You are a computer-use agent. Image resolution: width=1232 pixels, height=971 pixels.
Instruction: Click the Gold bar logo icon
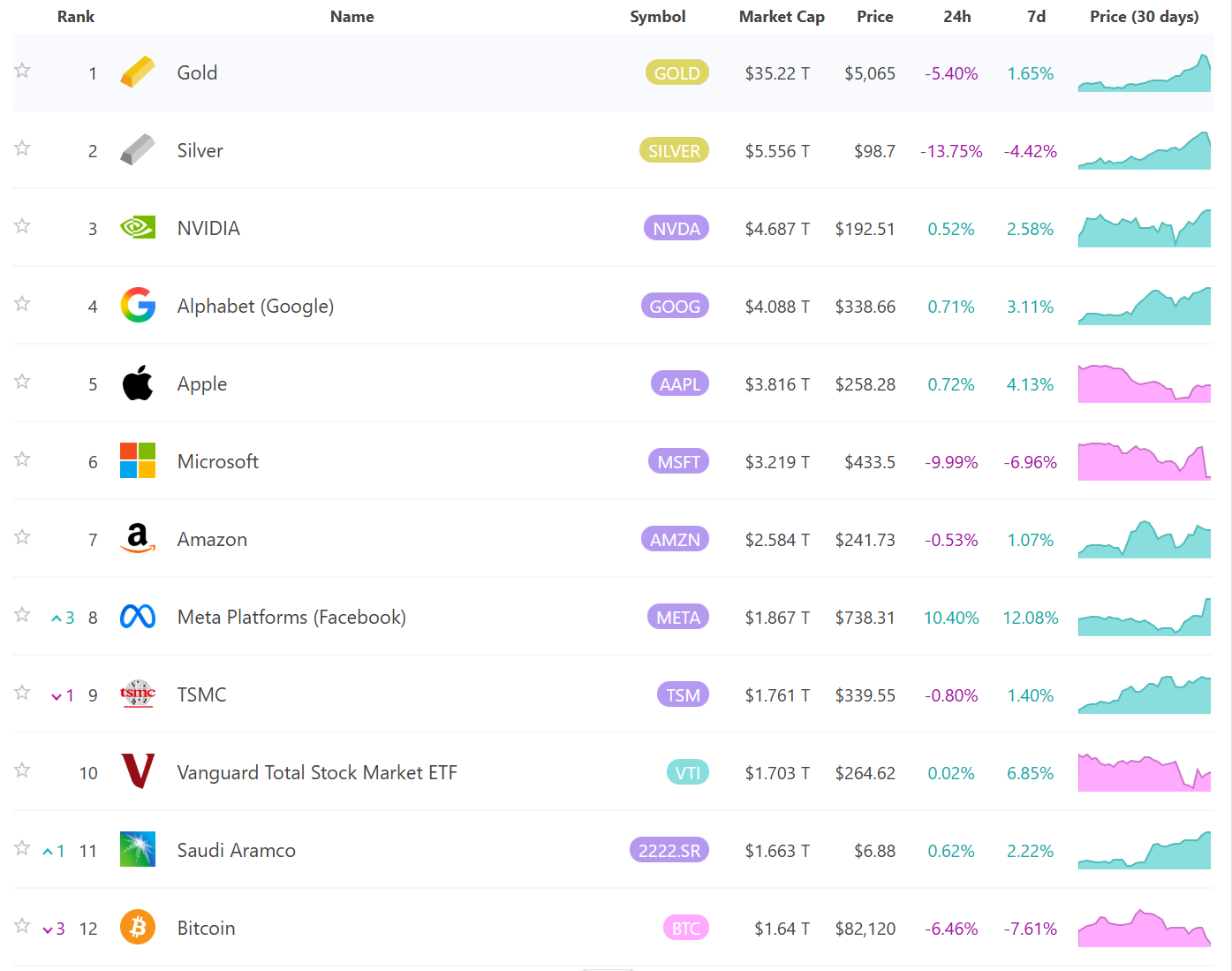click(138, 72)
